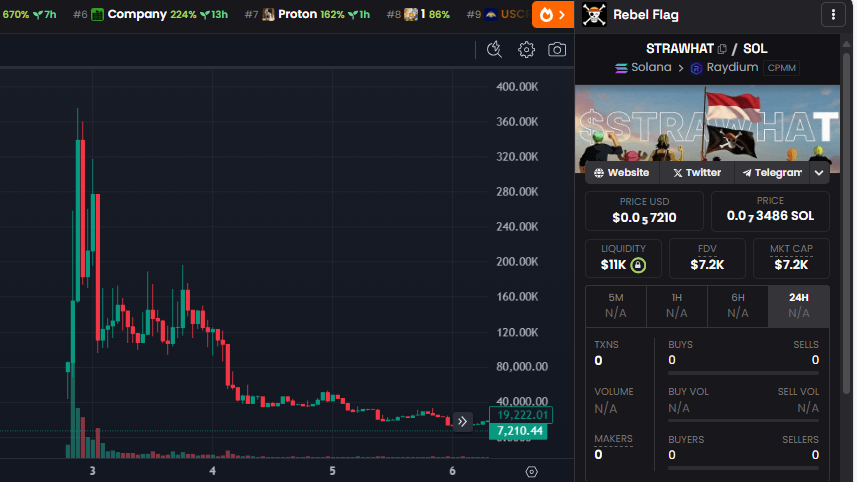Click the 19,222.01 price label
This screenshot has height=482, width=857.
click(x=521, y=415)
